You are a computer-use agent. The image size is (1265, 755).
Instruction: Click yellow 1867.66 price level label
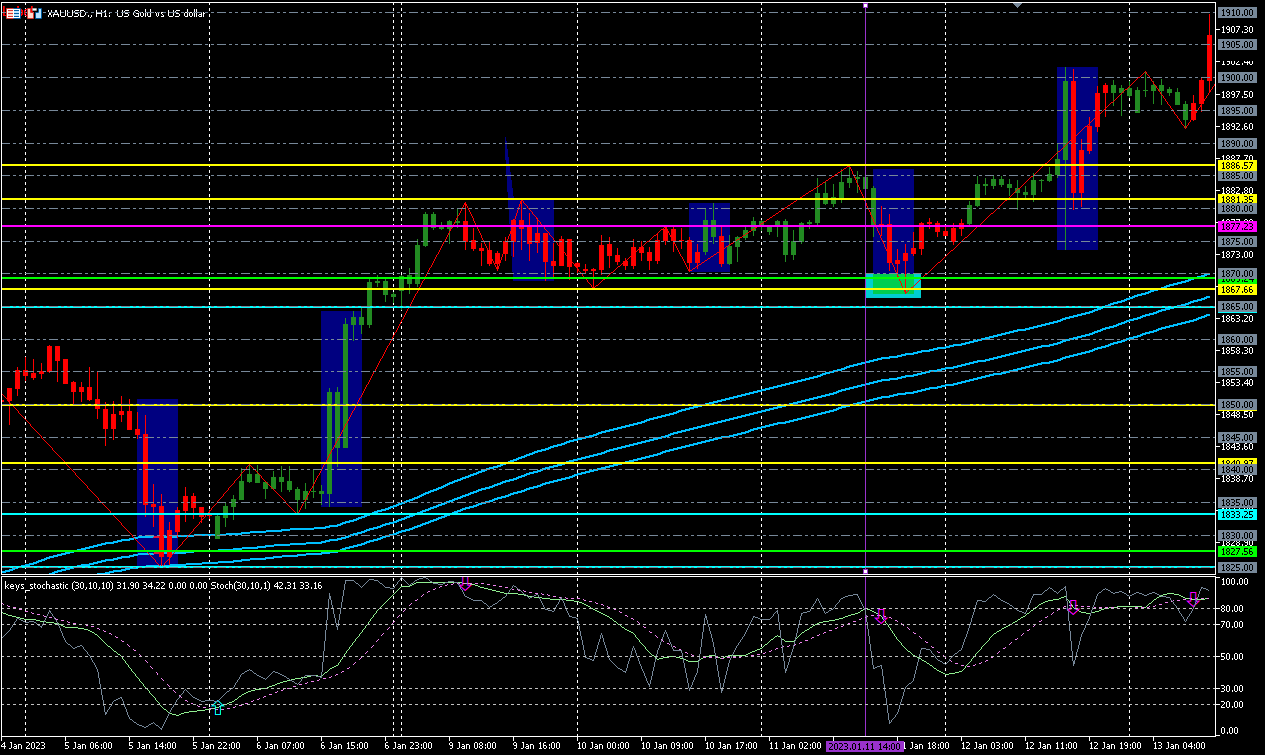click(1237, 289)
